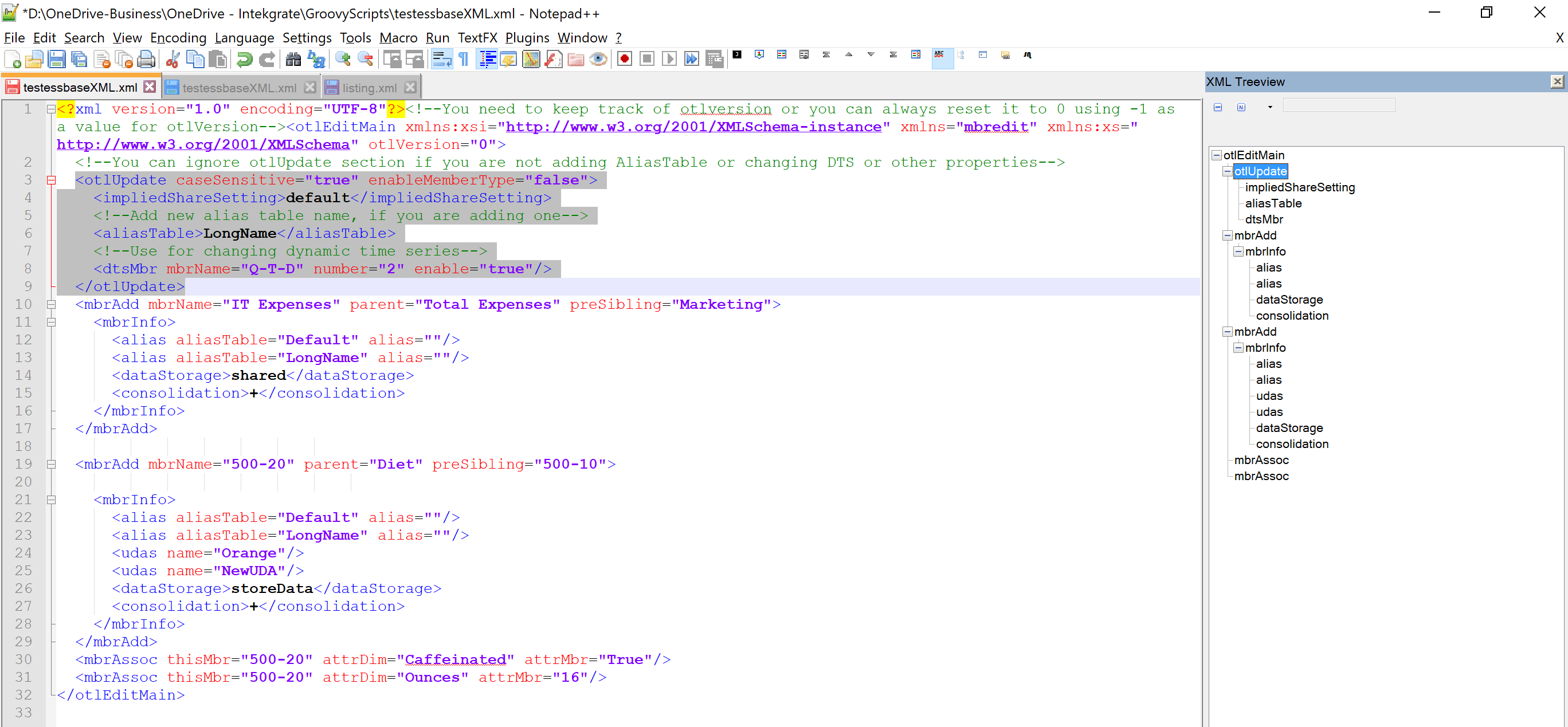Click the Undo green arrow icon
The image size is (1568, 727).
pyautogui.click(x=244, y=59)
